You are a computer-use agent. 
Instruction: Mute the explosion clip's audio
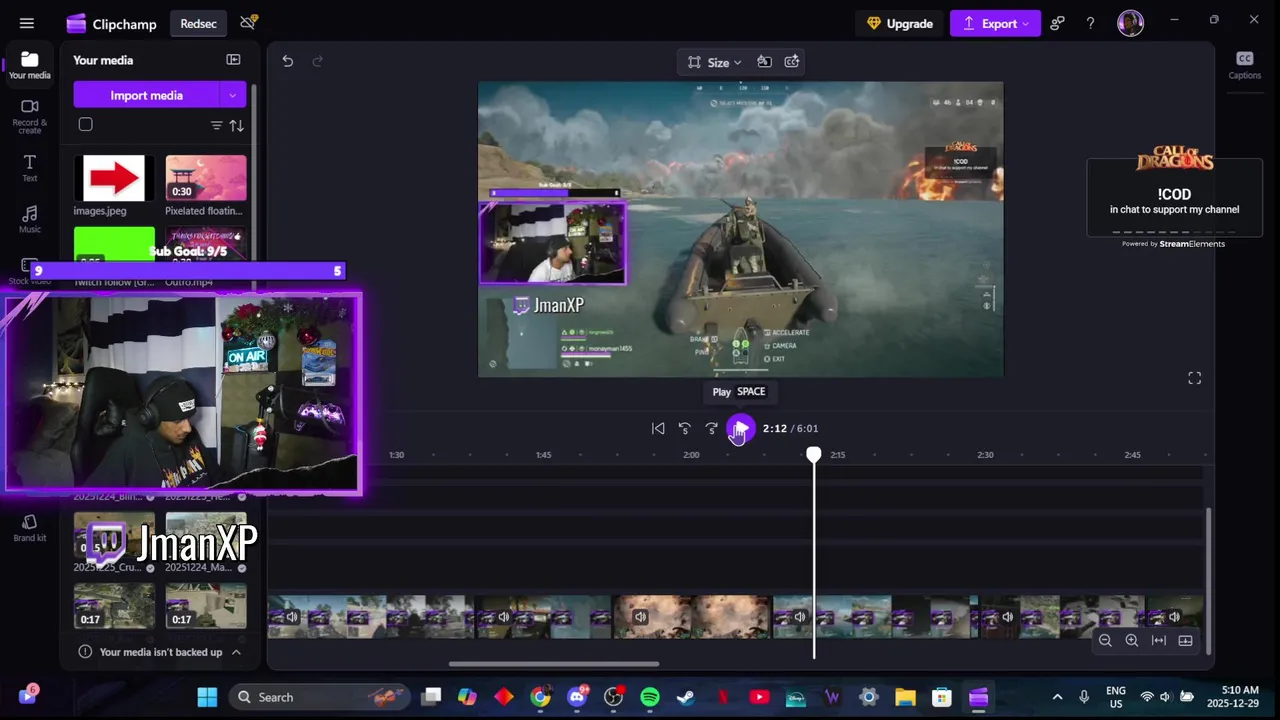click(641, 617)
